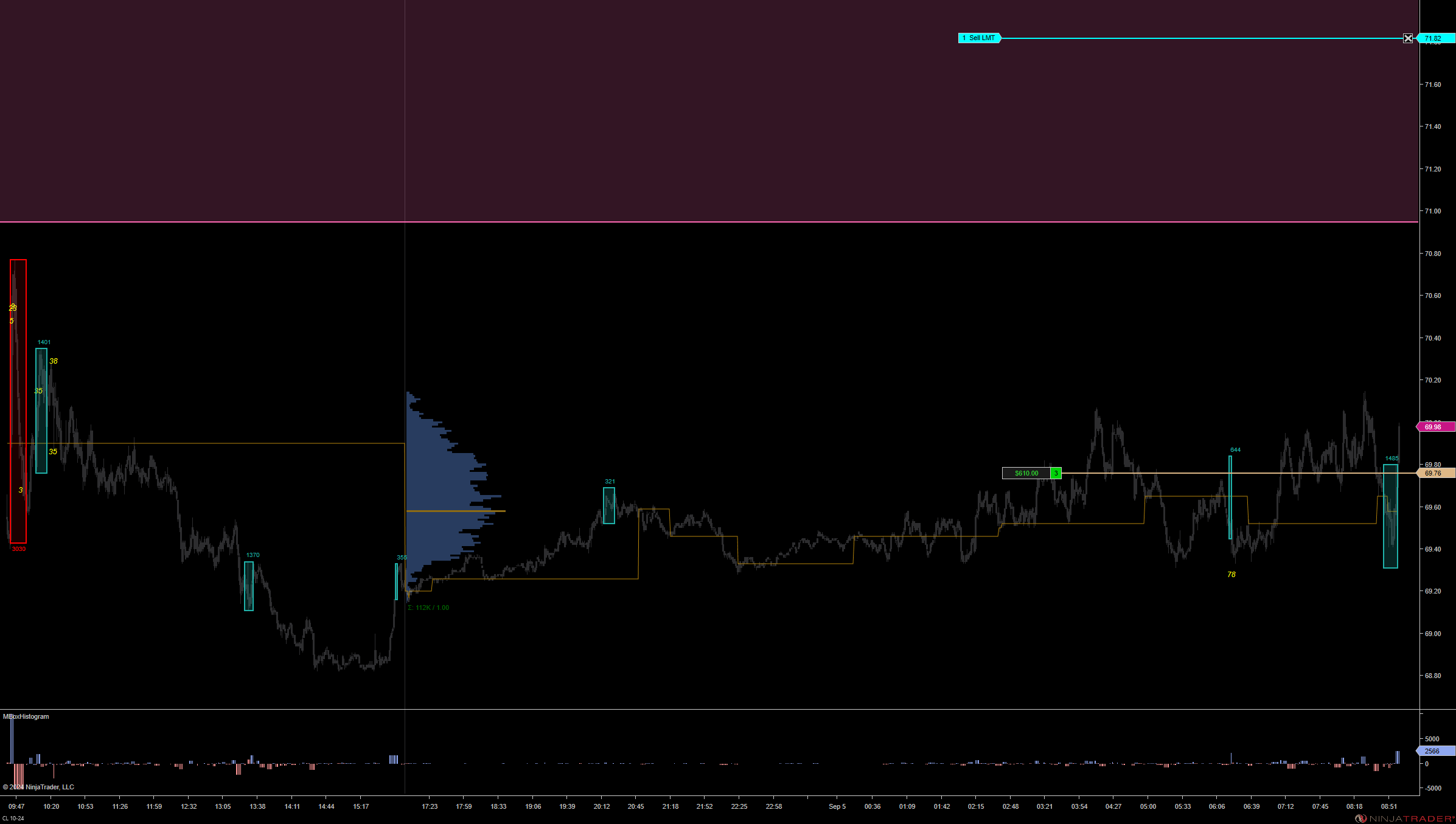Cancel the Sell LMT order via X

[1408, 38]
